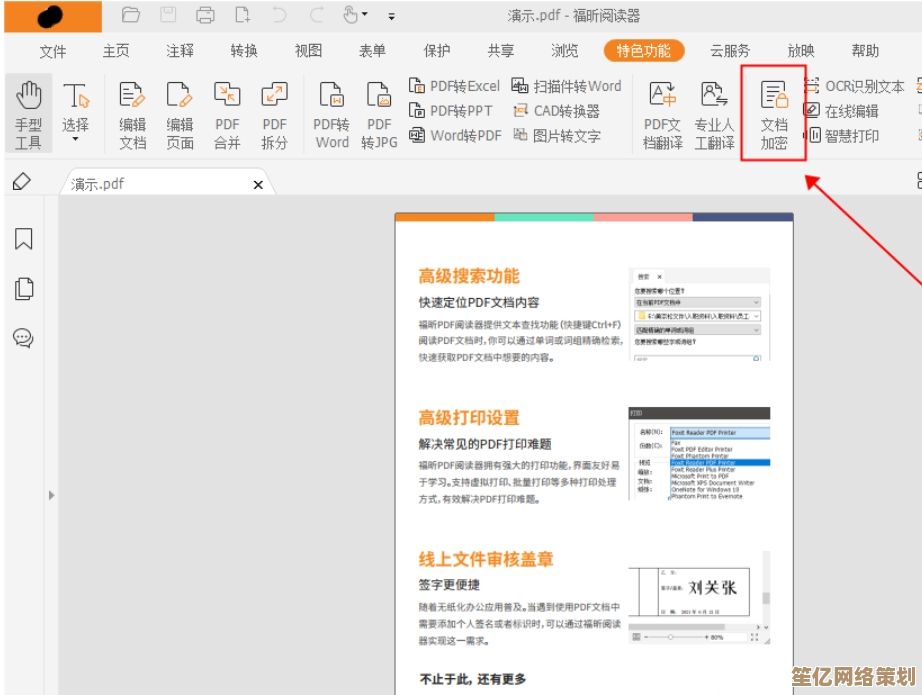Click the 高级搜索功能 heading in document
This screenshot has height=695, width=922.
tap(469, 276)
